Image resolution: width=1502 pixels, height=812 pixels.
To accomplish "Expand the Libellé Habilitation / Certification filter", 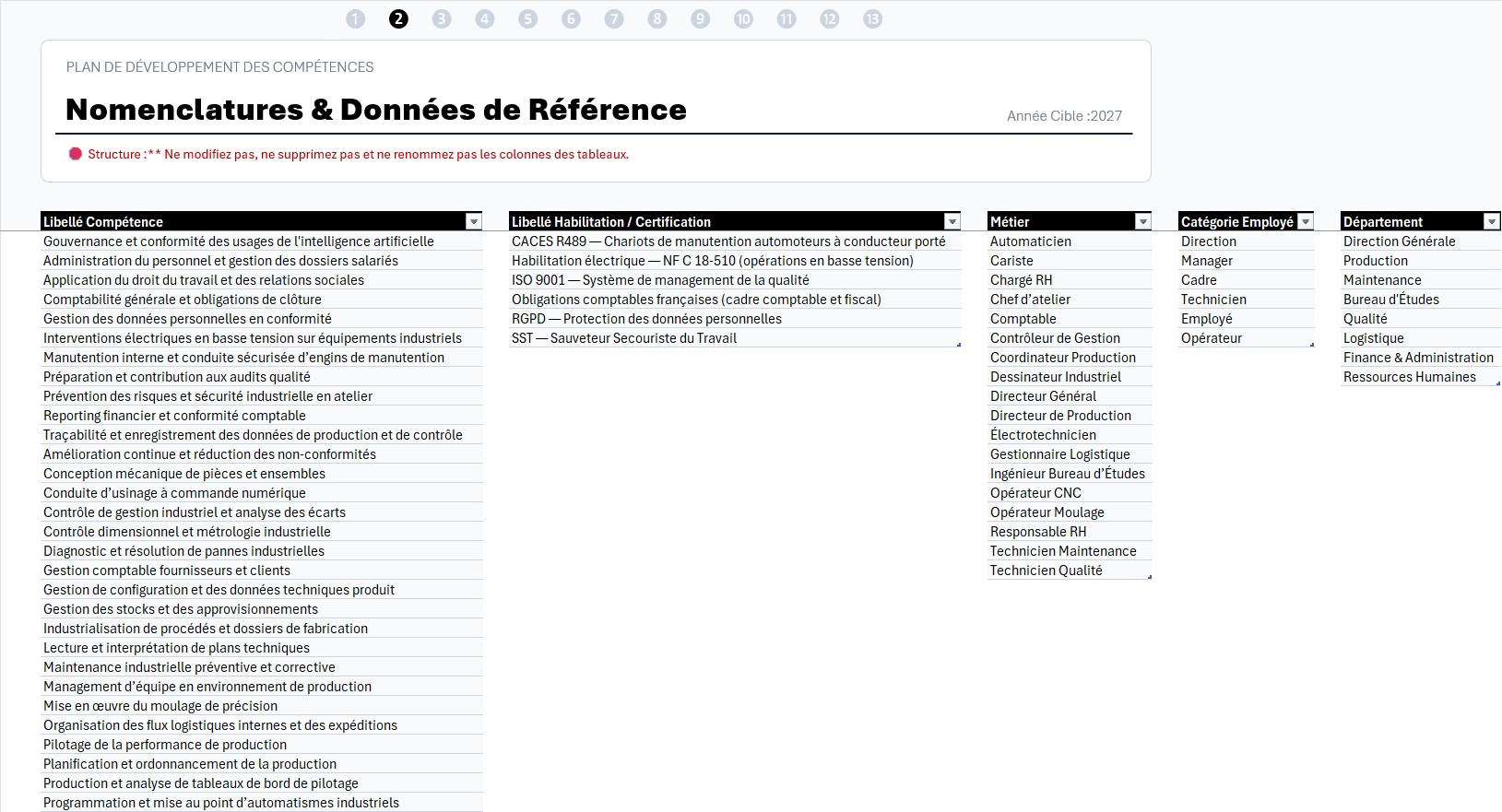I will pos(952,221).
